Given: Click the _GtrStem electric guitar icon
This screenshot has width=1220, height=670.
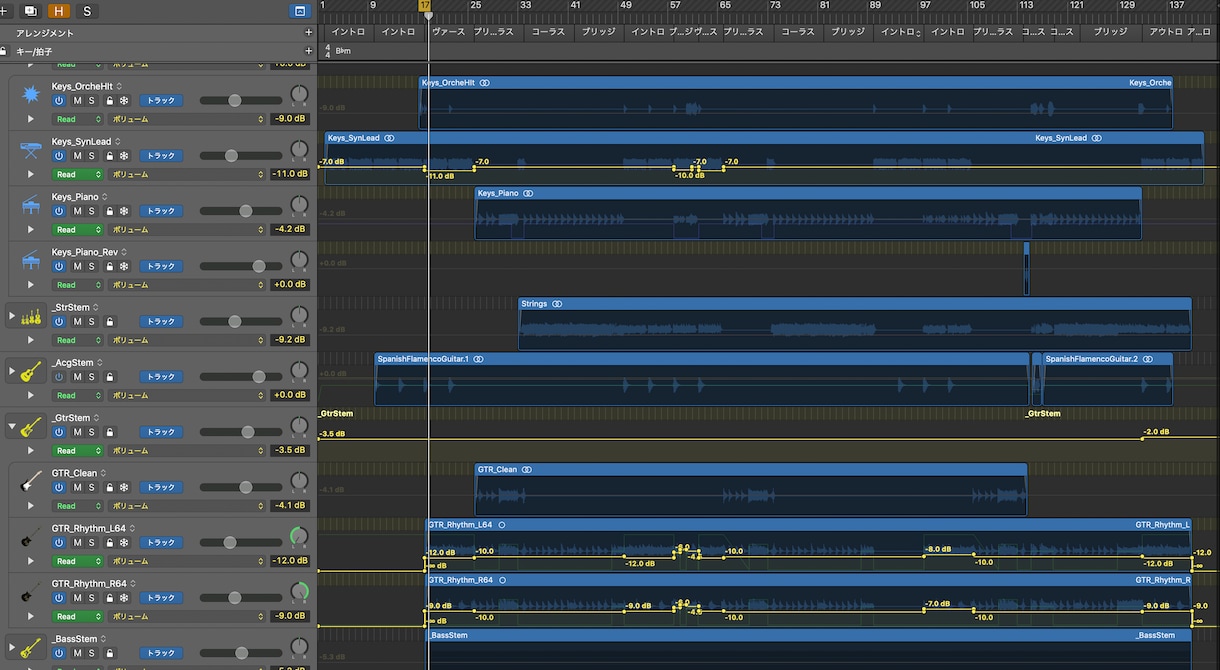Looking at the screenshot, I should (x=31, y=426).
